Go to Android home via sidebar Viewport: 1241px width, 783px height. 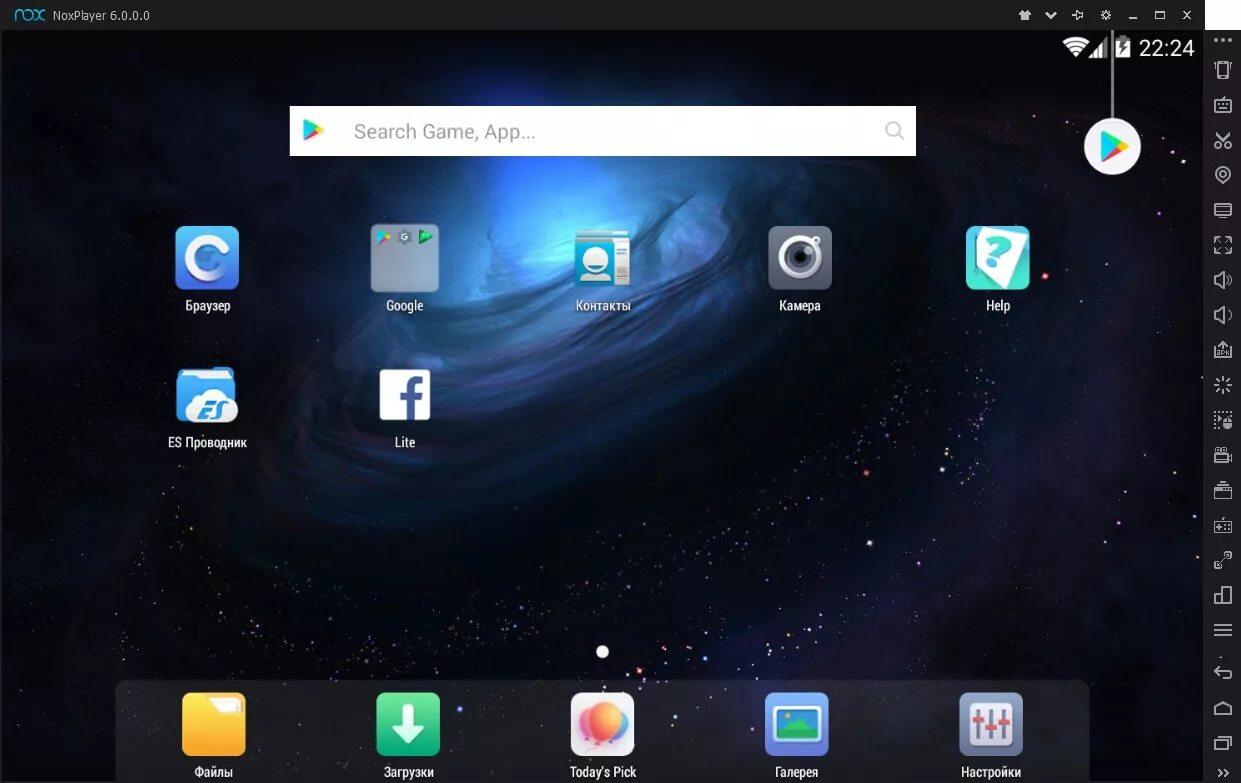[x=1223, y=708]
